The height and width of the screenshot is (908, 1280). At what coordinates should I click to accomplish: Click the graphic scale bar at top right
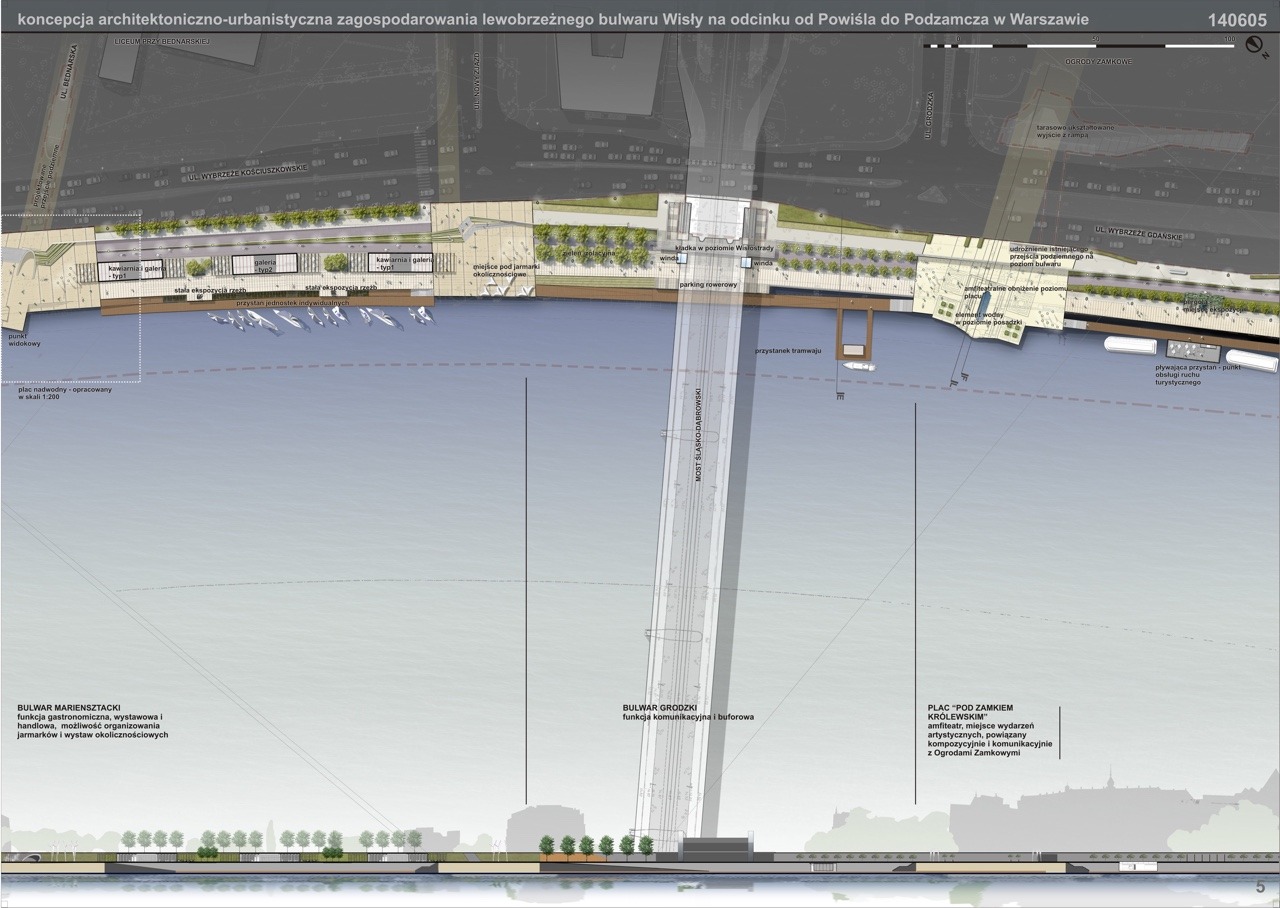[x=1078, y=44]
